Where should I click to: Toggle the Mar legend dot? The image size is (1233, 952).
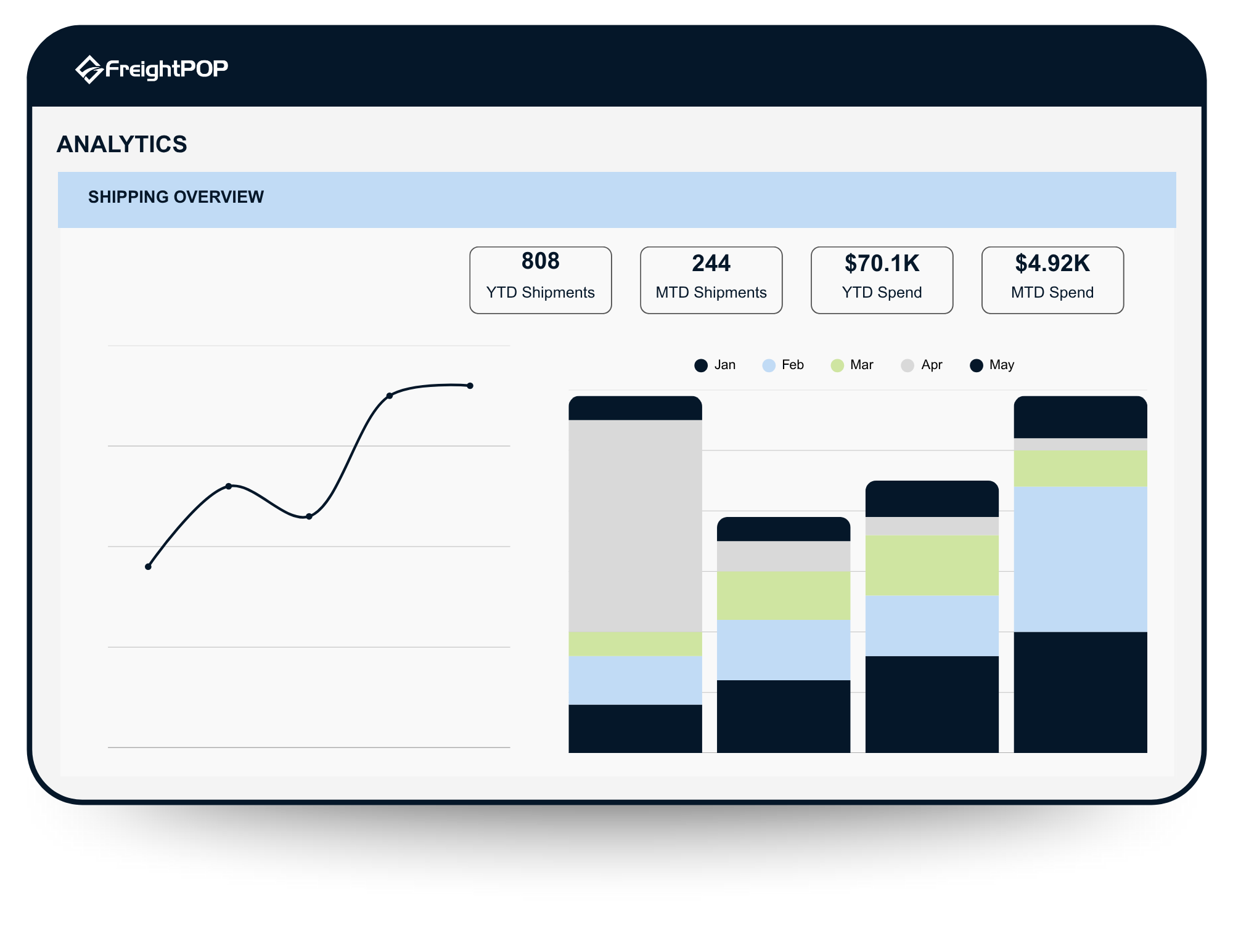click(837, 365)
